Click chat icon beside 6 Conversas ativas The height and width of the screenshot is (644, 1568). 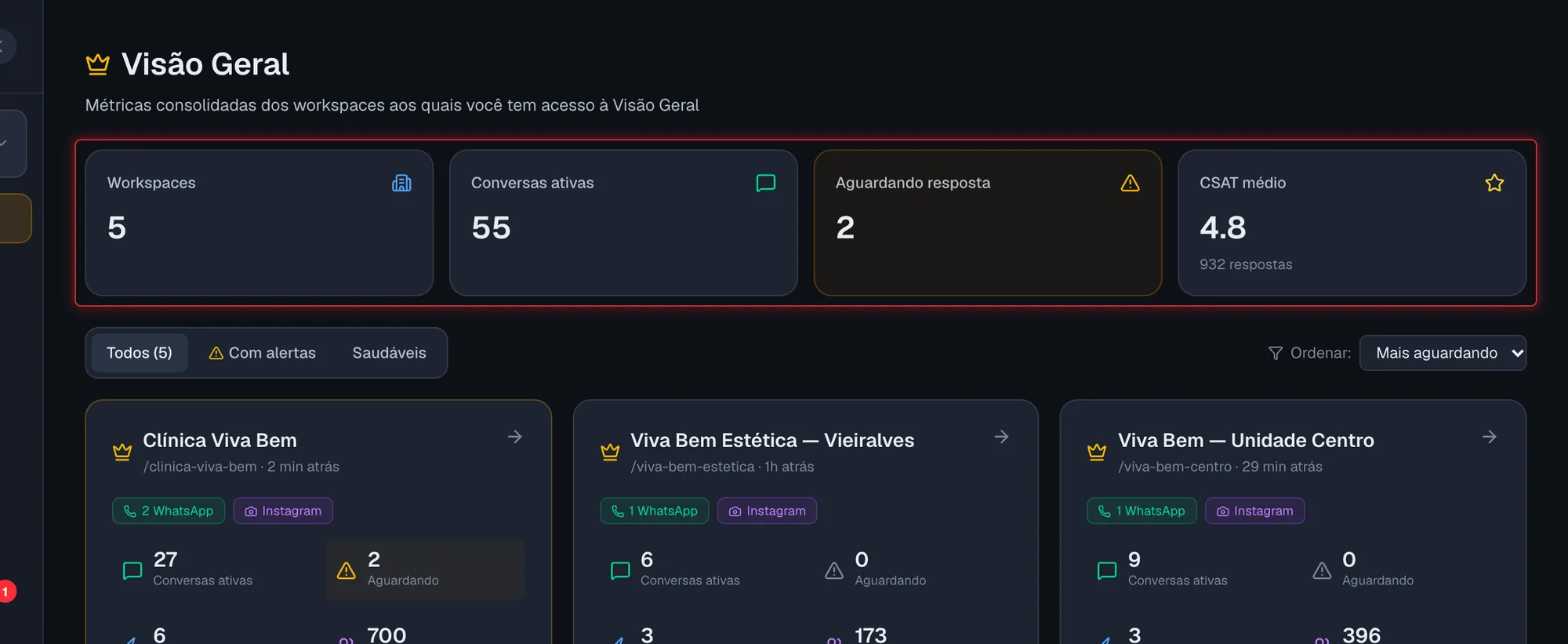point(620,570)
